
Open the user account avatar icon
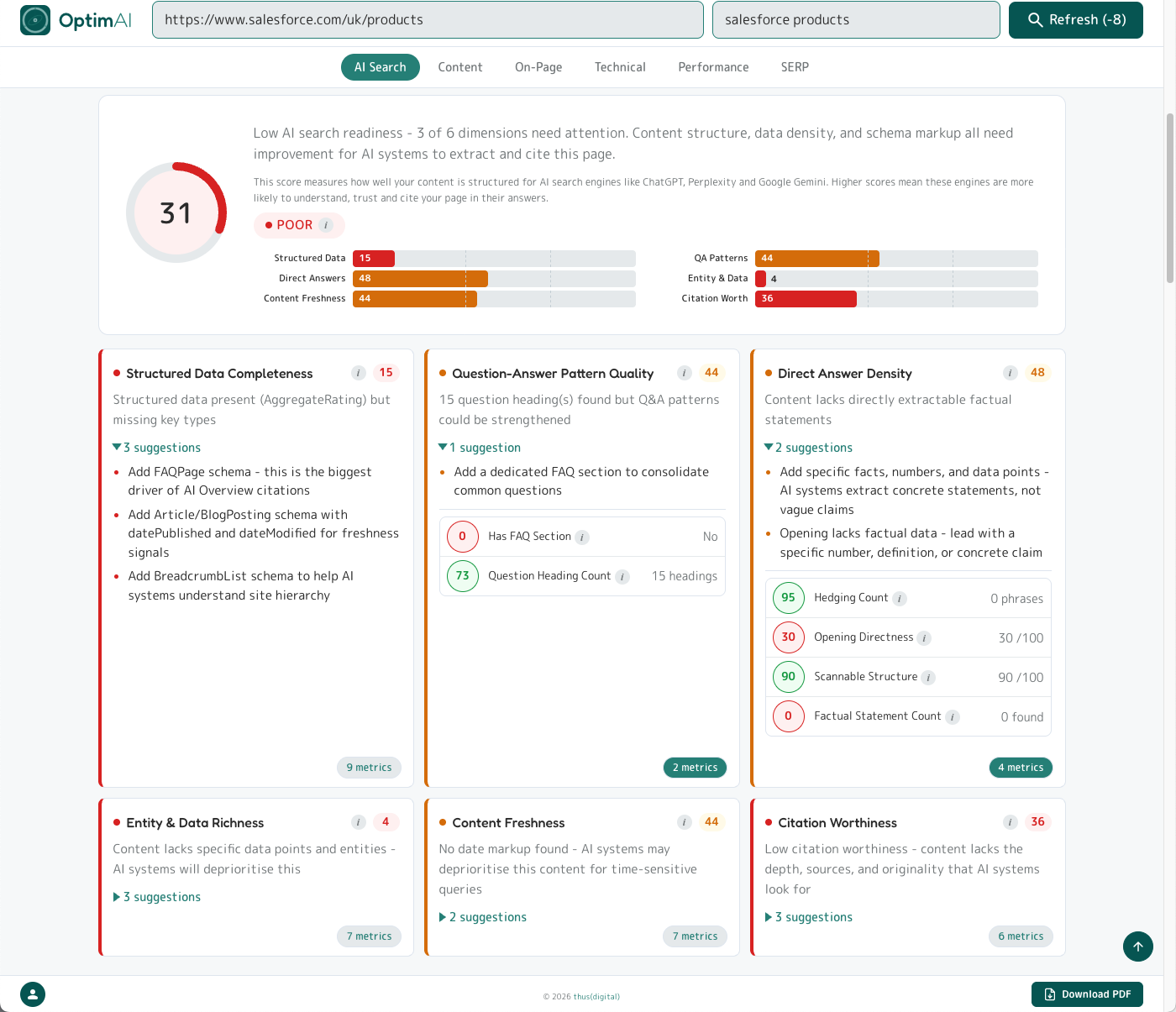pyautogui.click(x=33, y=994)
